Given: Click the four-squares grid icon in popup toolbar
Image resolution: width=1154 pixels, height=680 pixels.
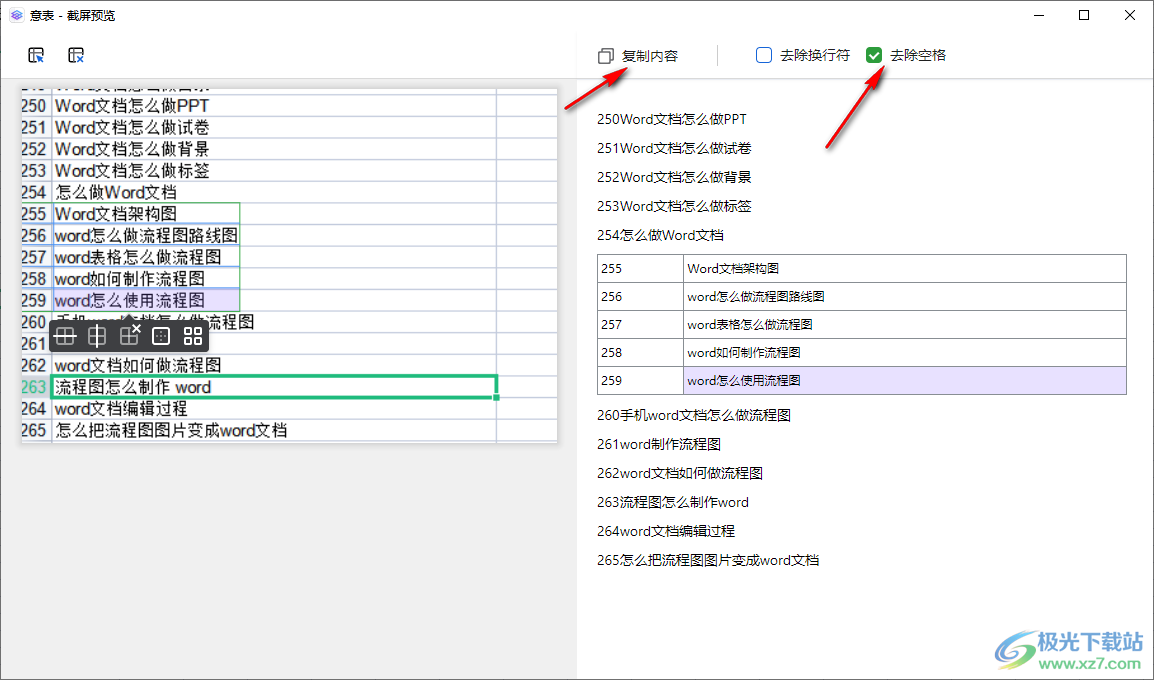Looking at the screenshot, I should 193,336.
